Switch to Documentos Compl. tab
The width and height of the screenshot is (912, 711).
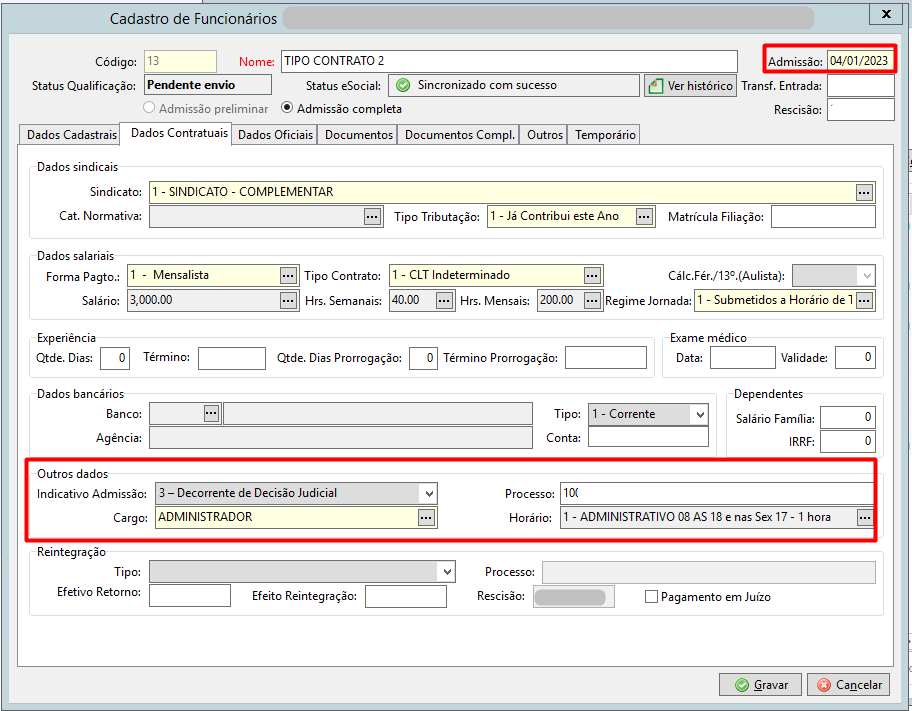(459, 135)
